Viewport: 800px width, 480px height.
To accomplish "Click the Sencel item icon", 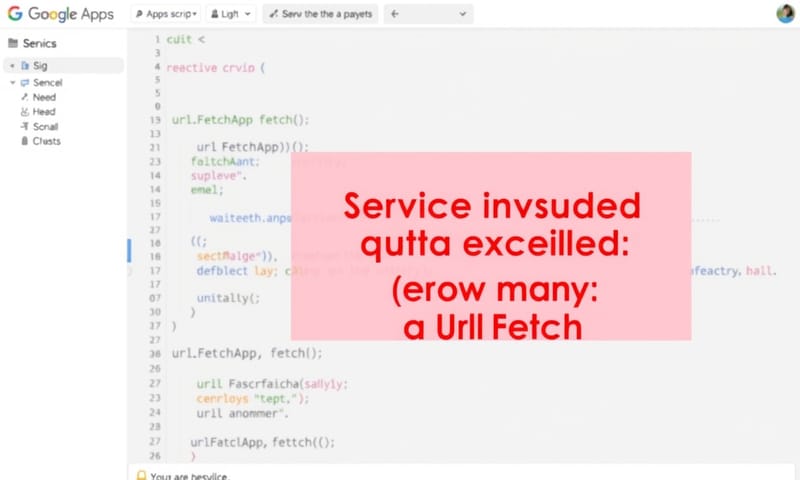I will [x=24, y=82].
